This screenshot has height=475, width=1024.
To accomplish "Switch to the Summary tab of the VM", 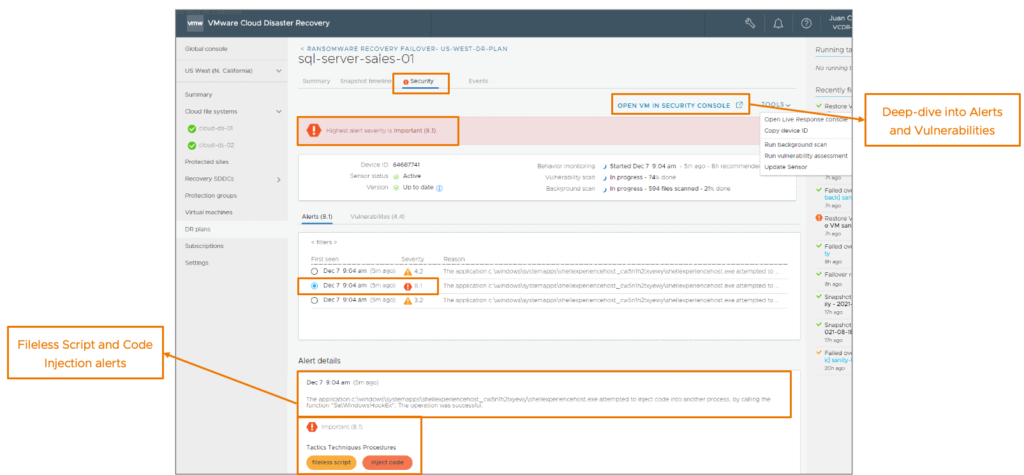I will 316,81.
